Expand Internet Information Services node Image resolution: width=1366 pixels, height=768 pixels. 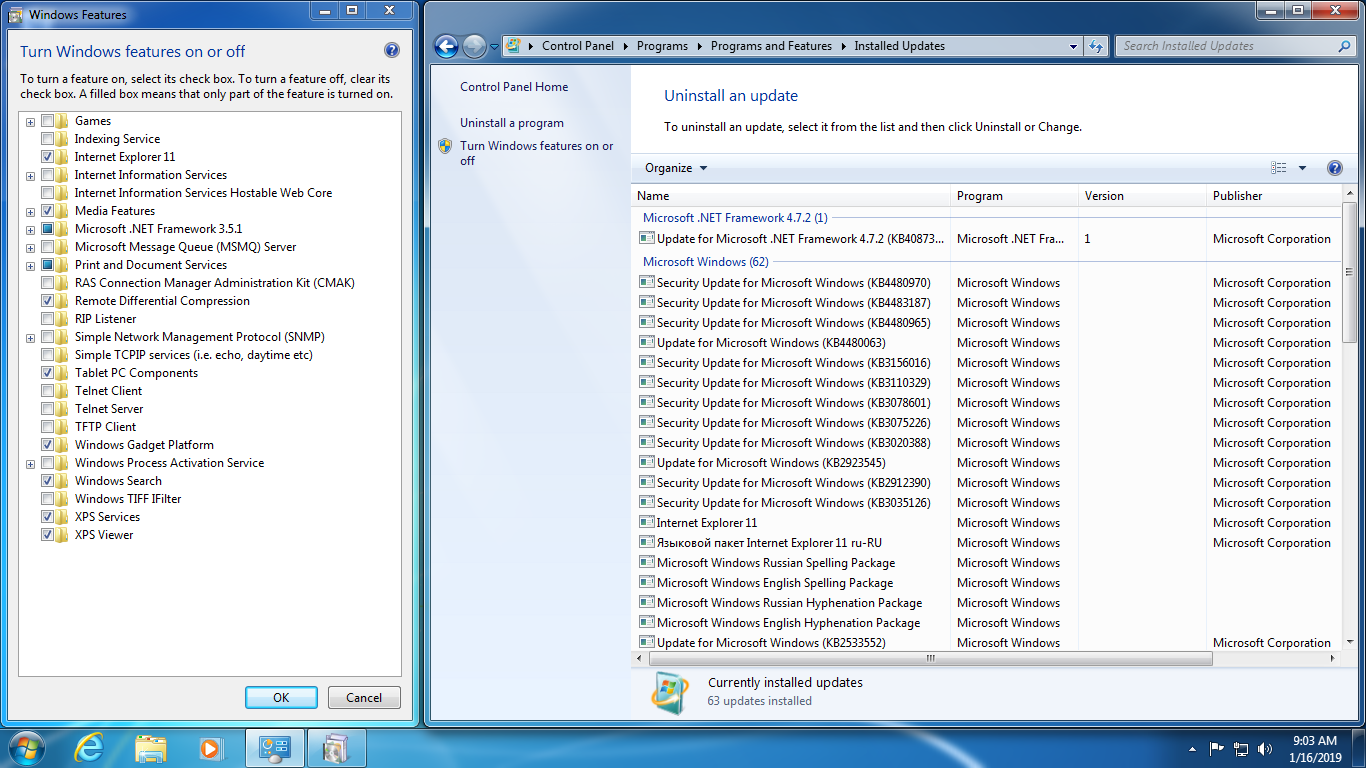(x=31, y=175)
